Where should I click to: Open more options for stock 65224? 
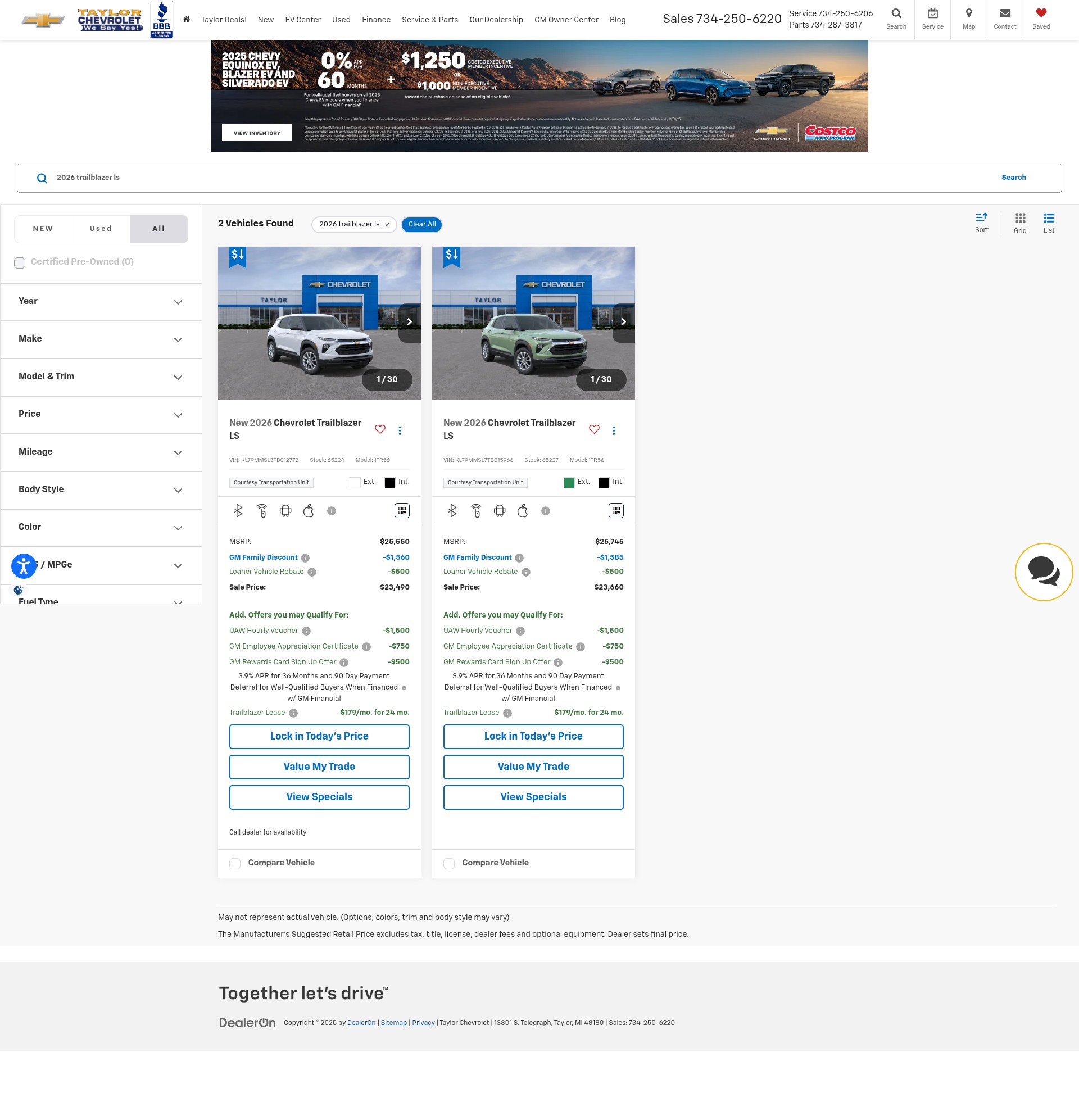tap(400, 430)
